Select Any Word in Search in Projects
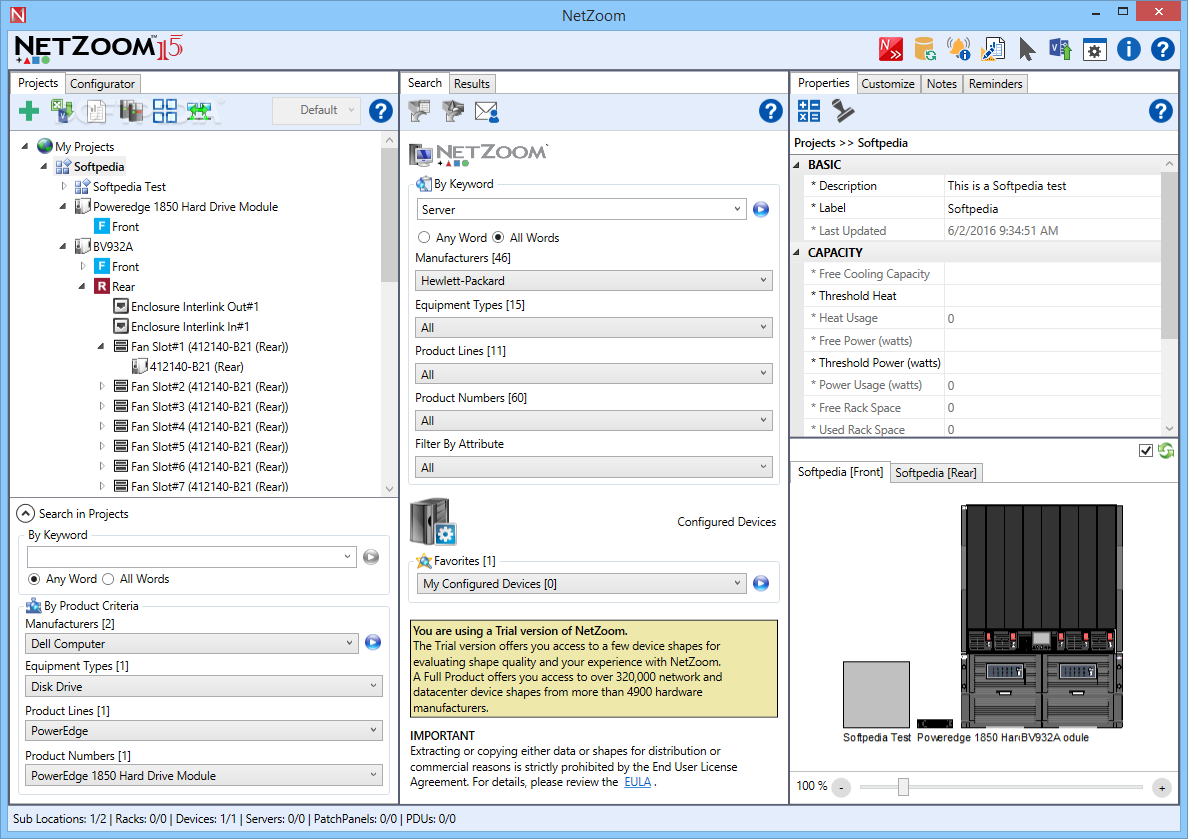This screenshot has height=839, width=1188. [34, 579]
